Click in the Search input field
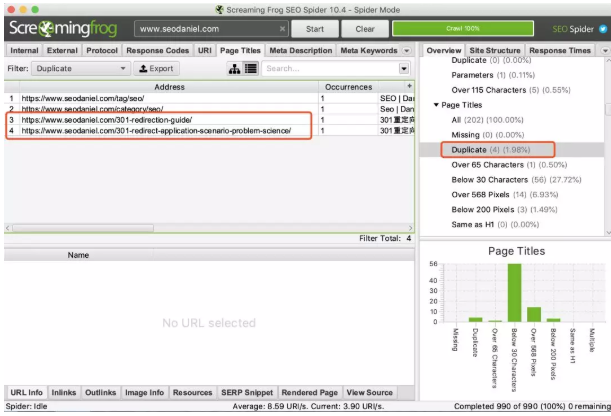Viewport: 611px width, 416px height. click(330, 69)
